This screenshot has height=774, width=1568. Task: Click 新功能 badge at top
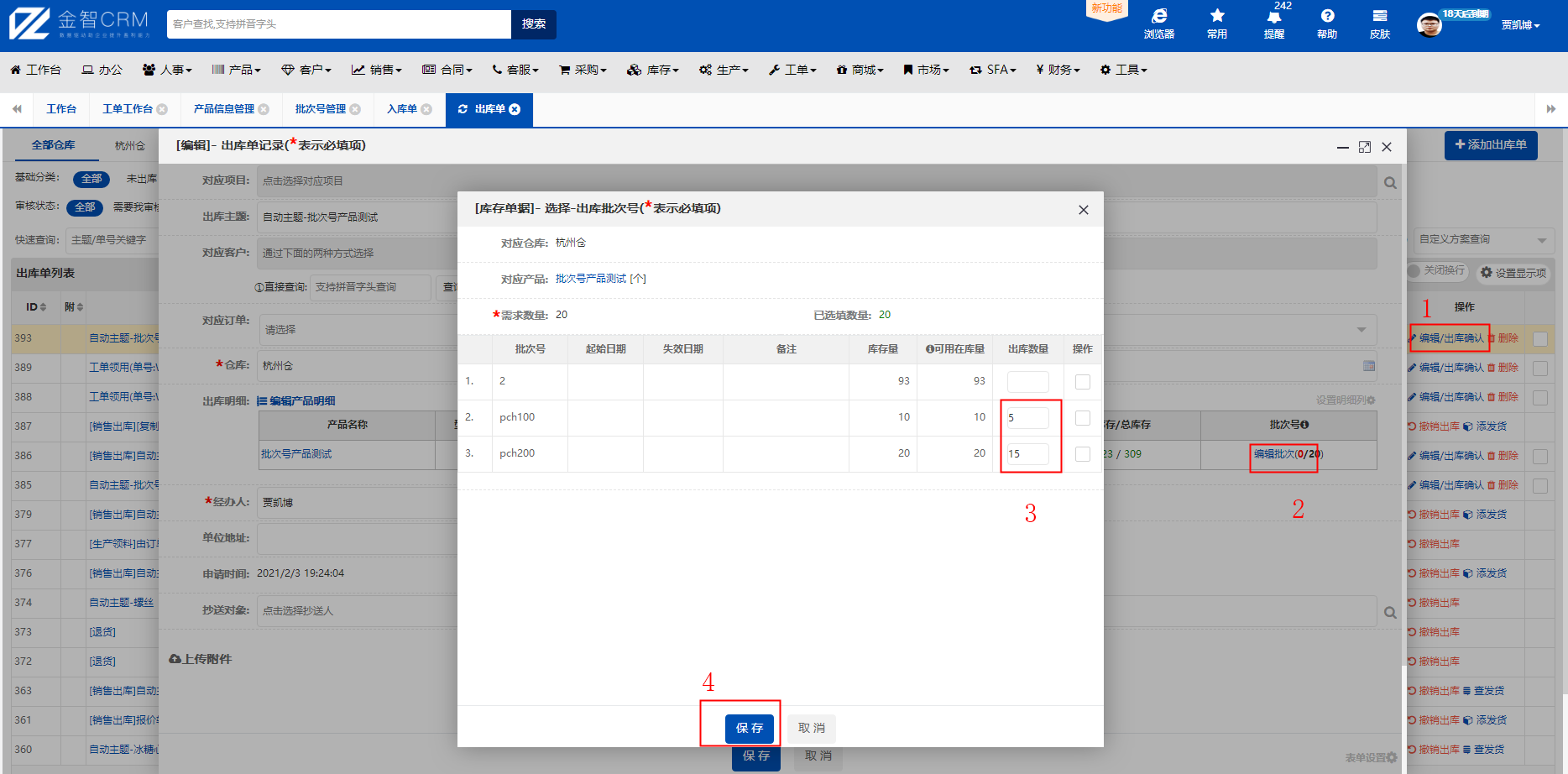1106,9
